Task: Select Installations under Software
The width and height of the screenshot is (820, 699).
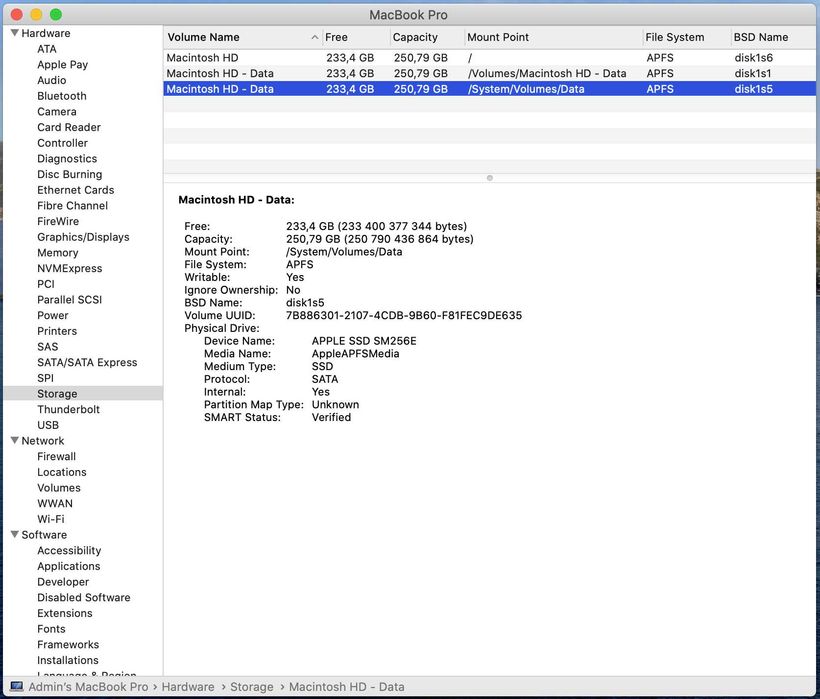Action: coord(67,660)
